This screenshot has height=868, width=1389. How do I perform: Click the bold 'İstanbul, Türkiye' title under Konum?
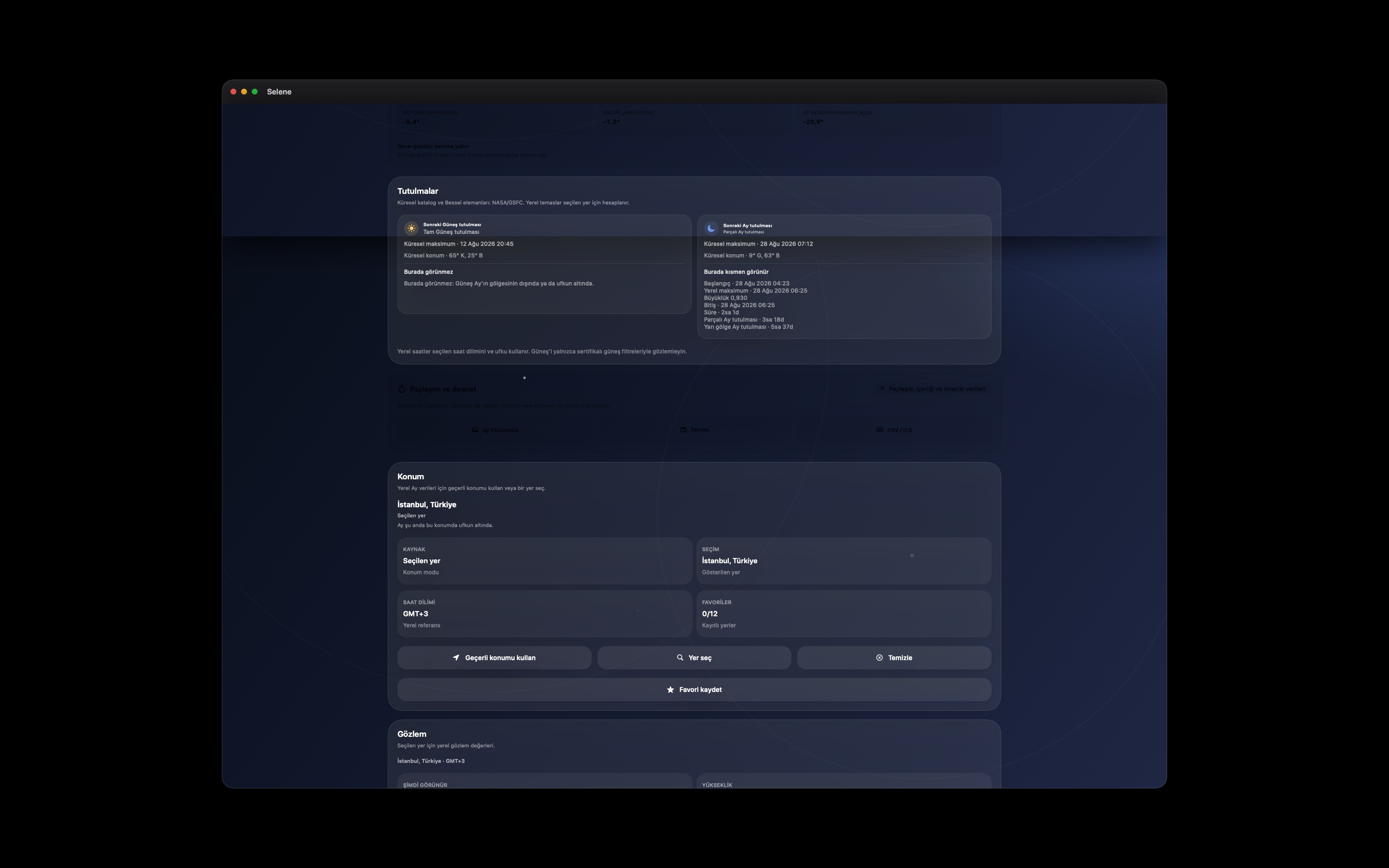pos(426,504)
